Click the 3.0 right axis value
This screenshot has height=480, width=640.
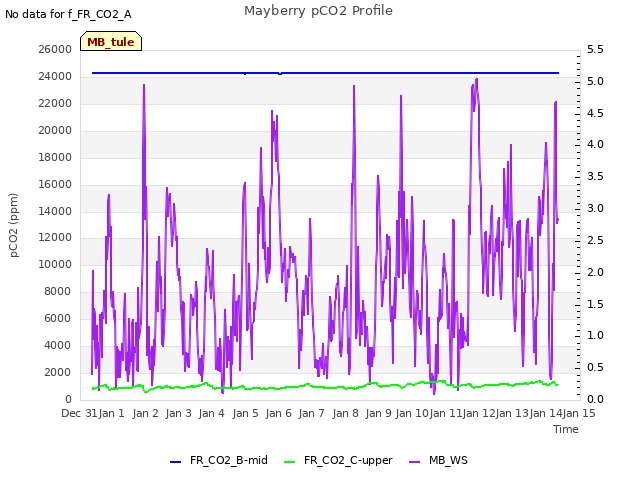[595, 208]
